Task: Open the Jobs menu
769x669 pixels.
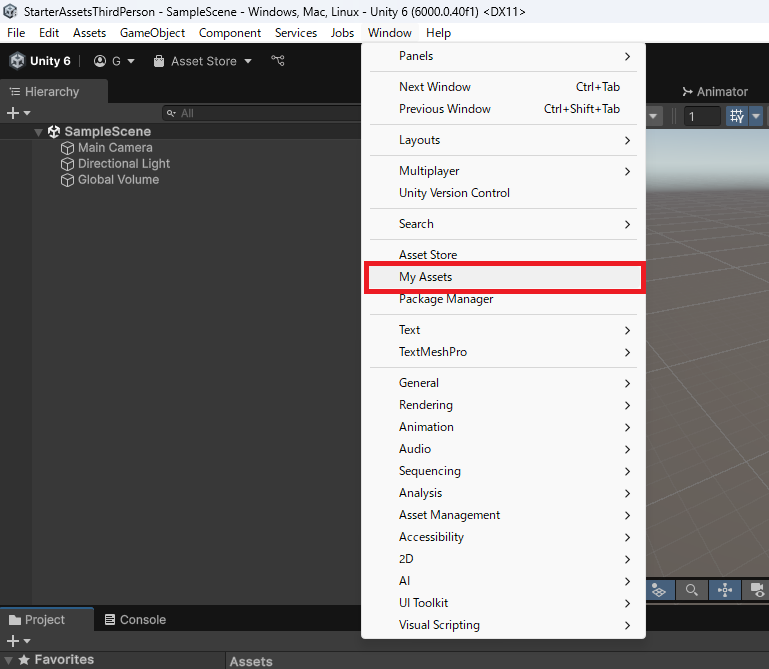Action: point(342,33)
